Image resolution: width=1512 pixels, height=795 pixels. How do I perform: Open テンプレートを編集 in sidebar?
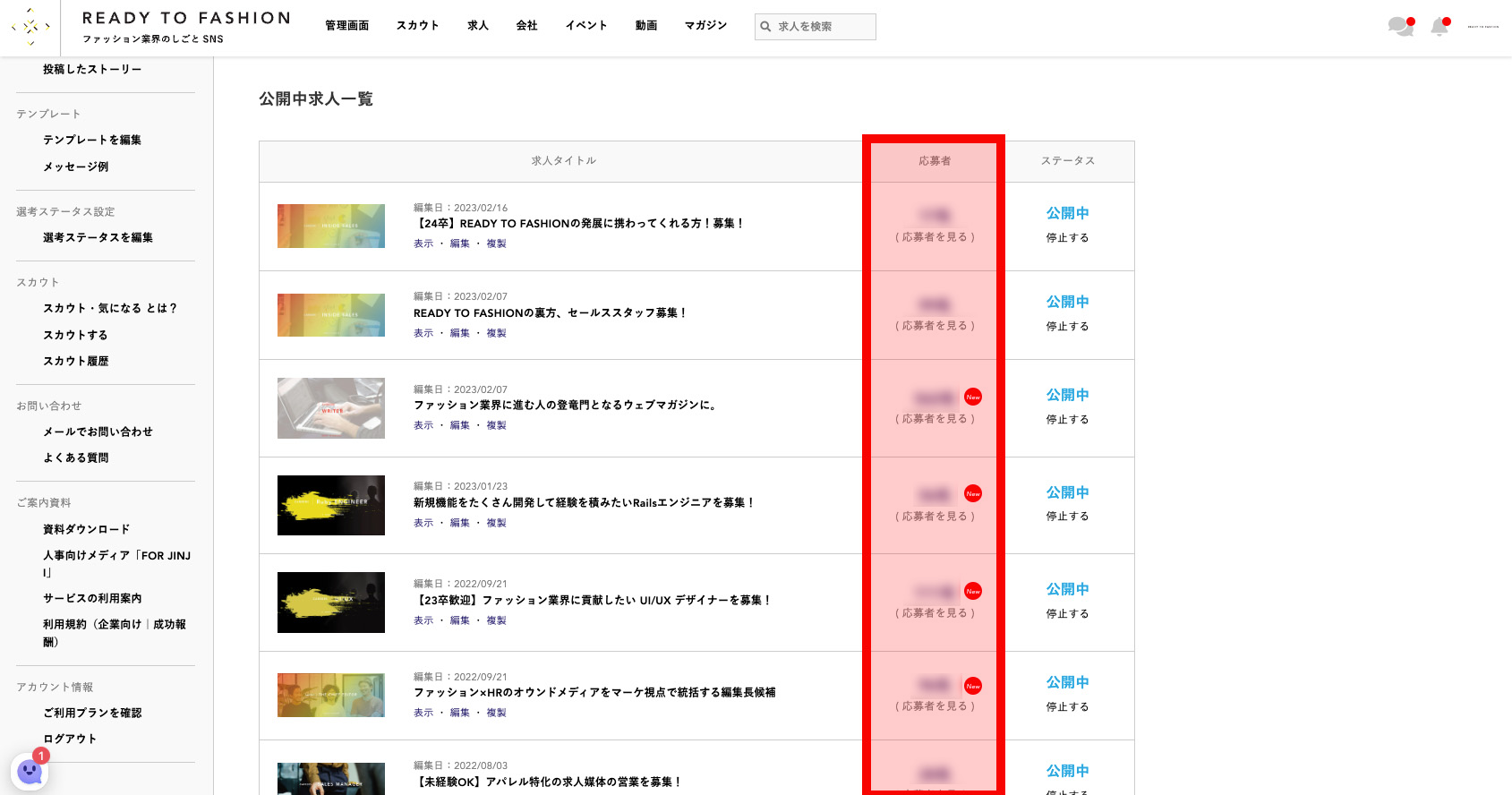[x=92, y=140]
